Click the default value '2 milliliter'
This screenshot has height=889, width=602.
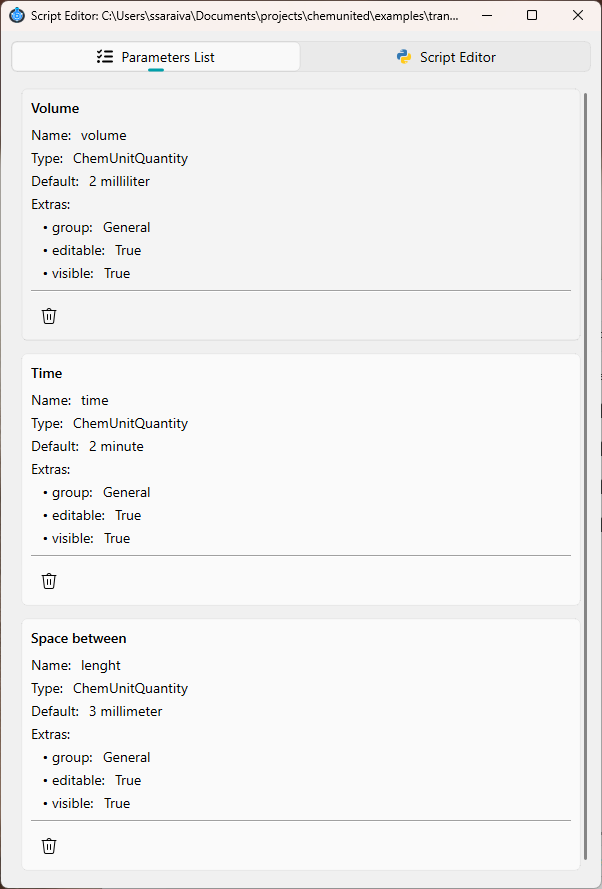pyautogui.click(x=120, y=181)
